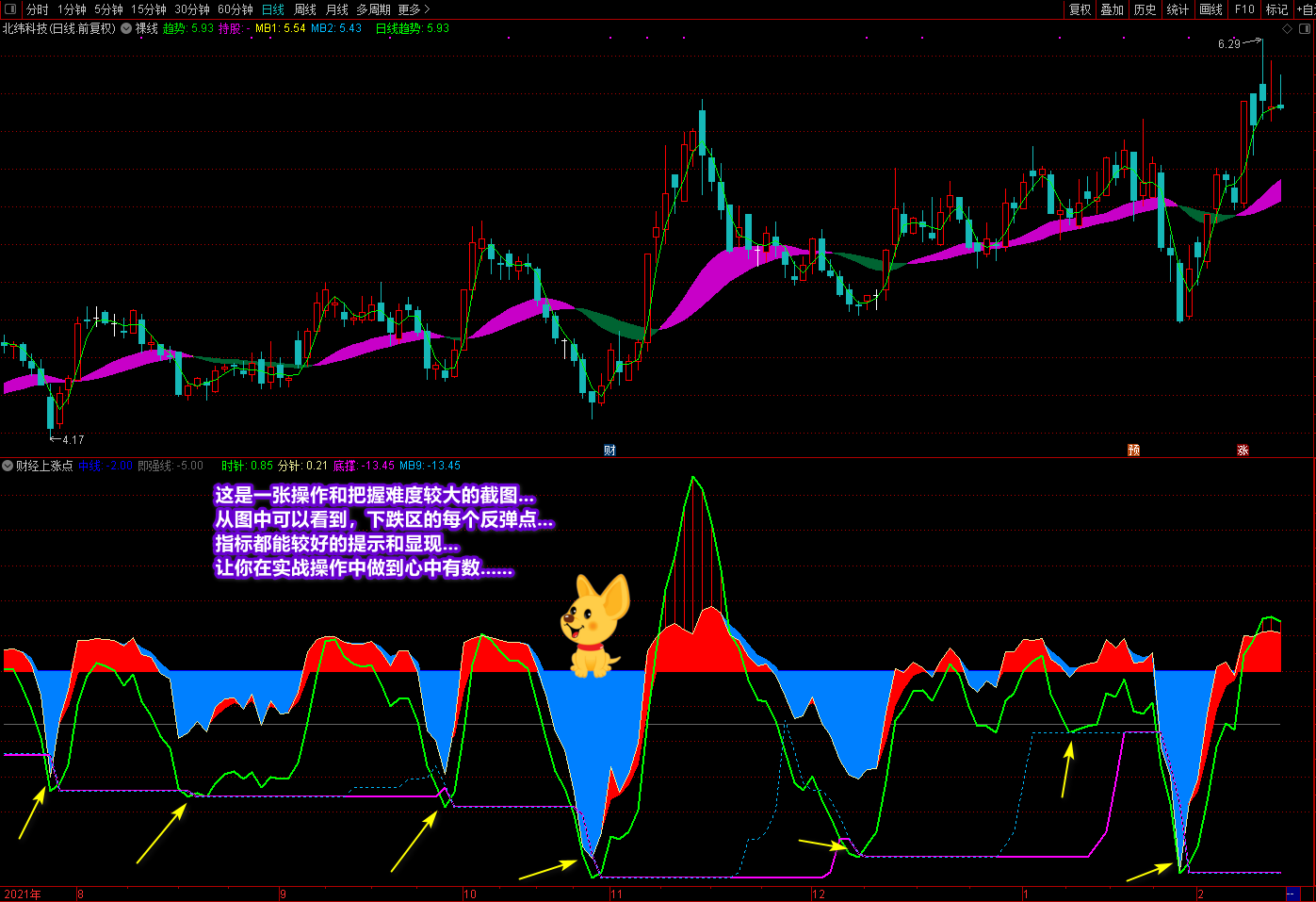The height and width of the screenshot is (902, 1316).
Task: Click month 11 marker on time axis
Action: 616,894
